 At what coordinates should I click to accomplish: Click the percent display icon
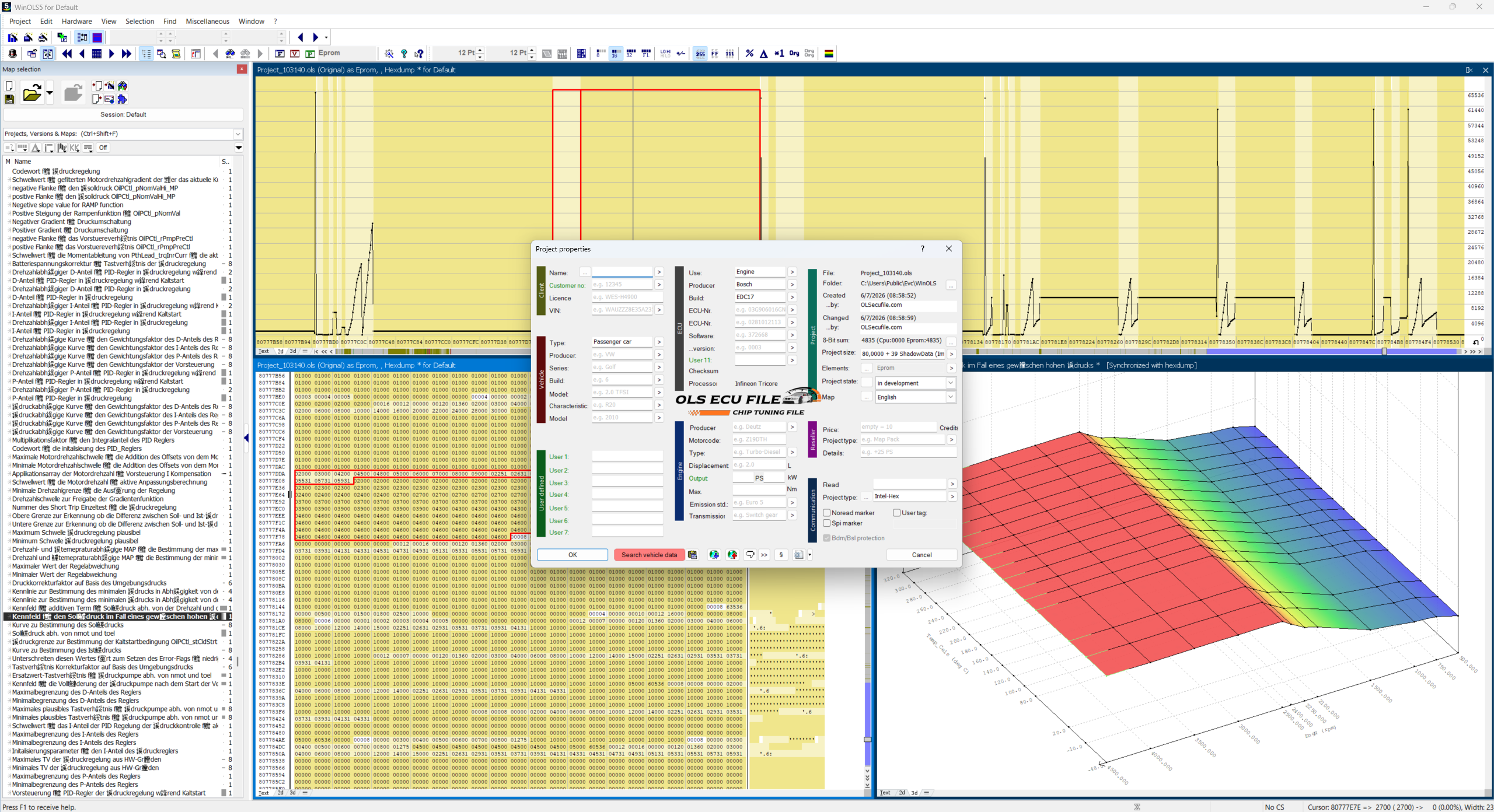pos(749,54)
